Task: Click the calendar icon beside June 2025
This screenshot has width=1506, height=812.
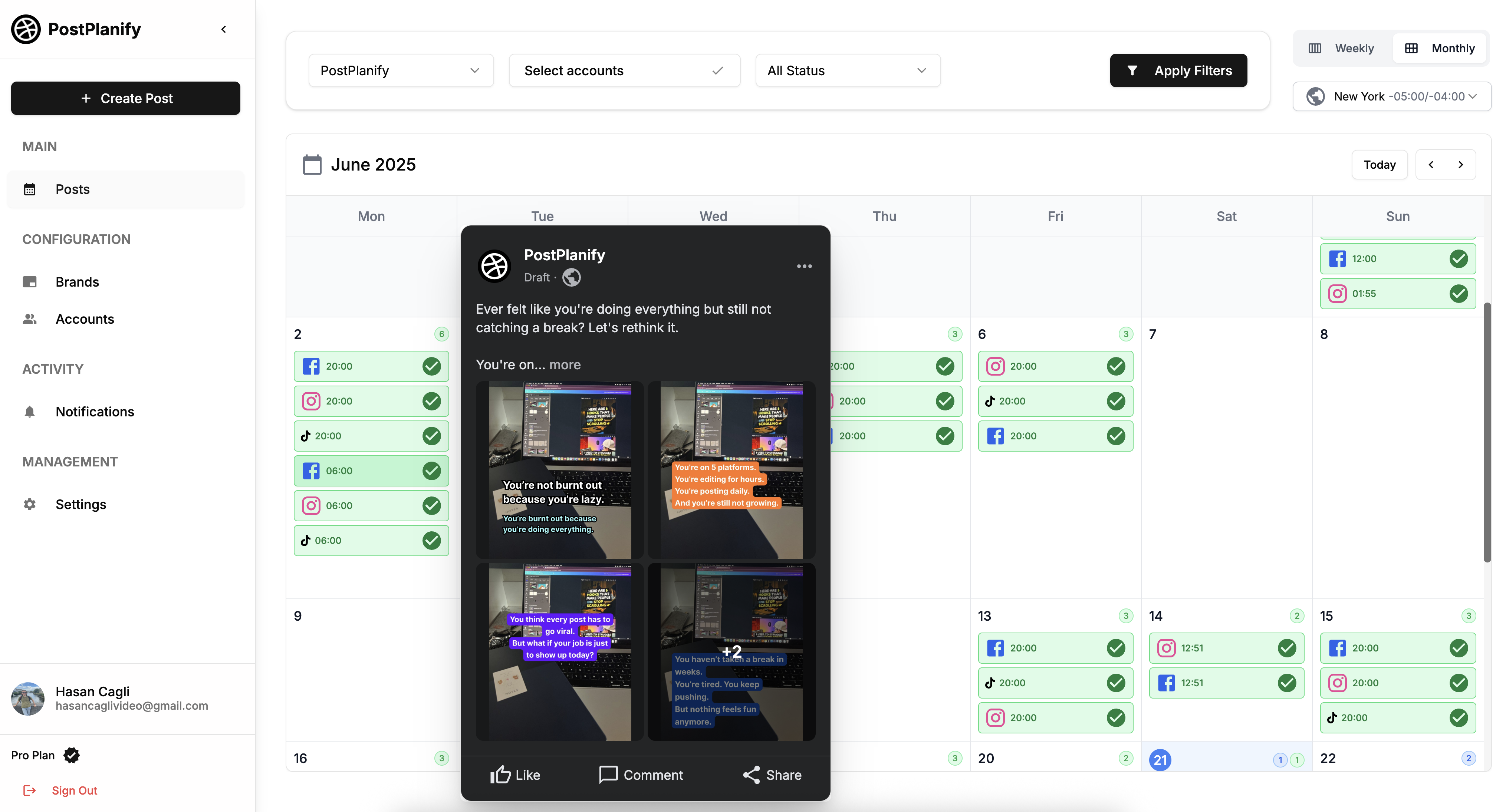Action: click(x=312, y=165)
